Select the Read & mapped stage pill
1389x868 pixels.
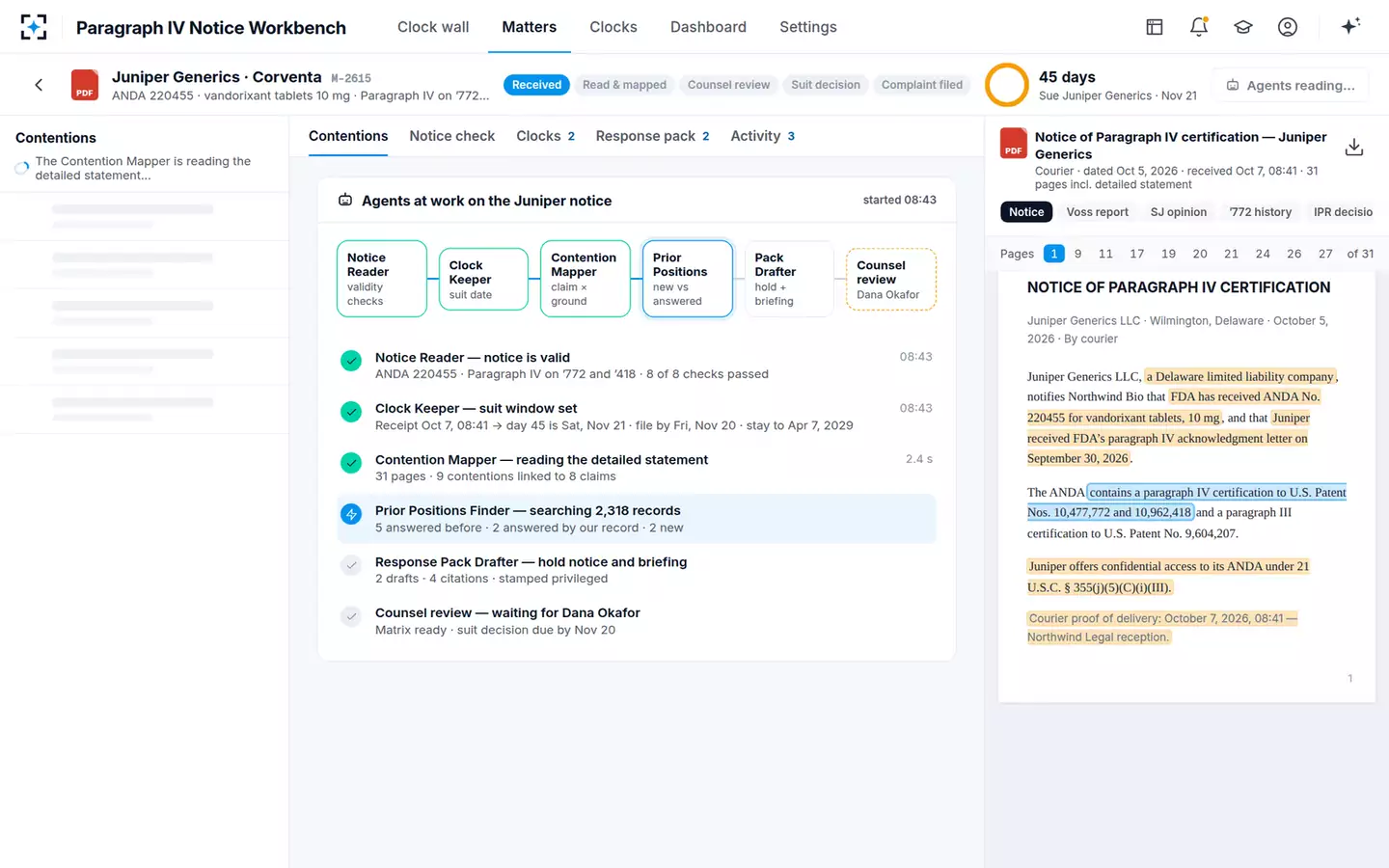[624, 85]
